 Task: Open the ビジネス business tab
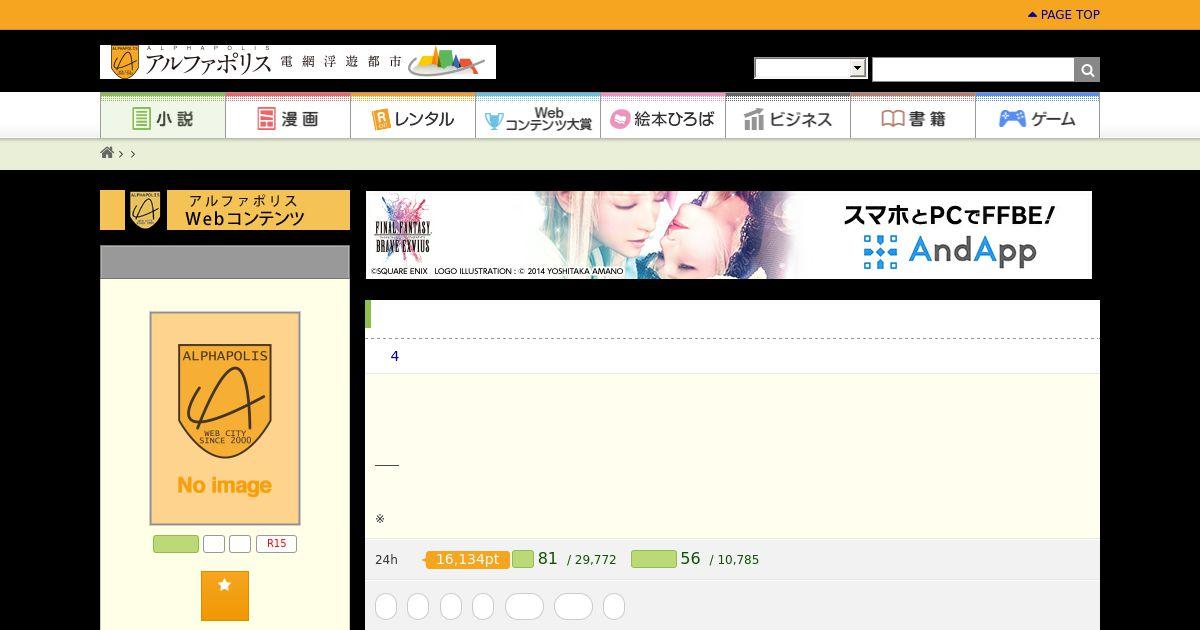[788, 117]
